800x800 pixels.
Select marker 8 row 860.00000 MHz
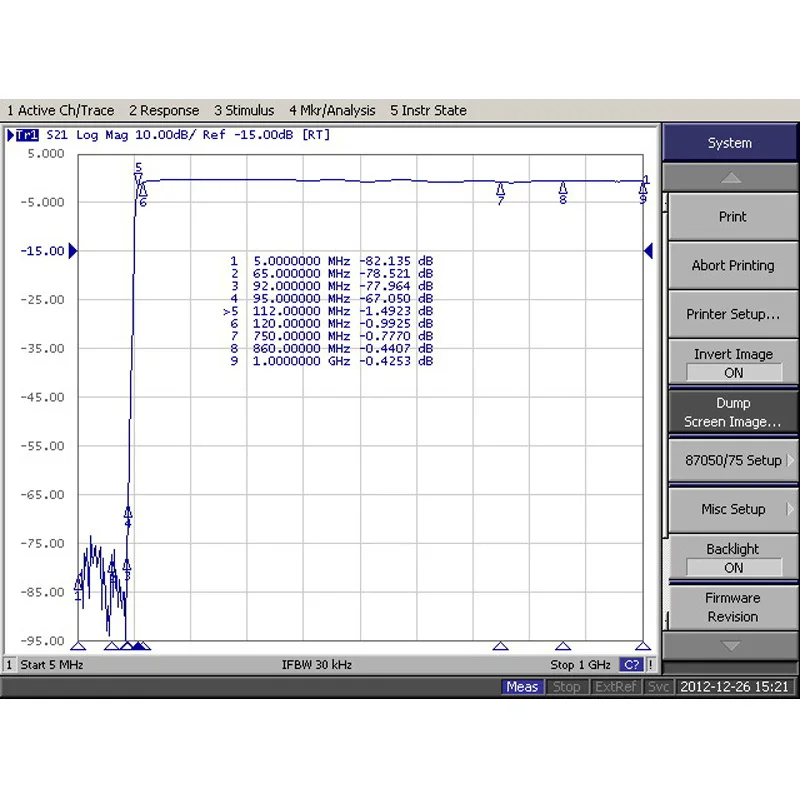pos(331,348)
